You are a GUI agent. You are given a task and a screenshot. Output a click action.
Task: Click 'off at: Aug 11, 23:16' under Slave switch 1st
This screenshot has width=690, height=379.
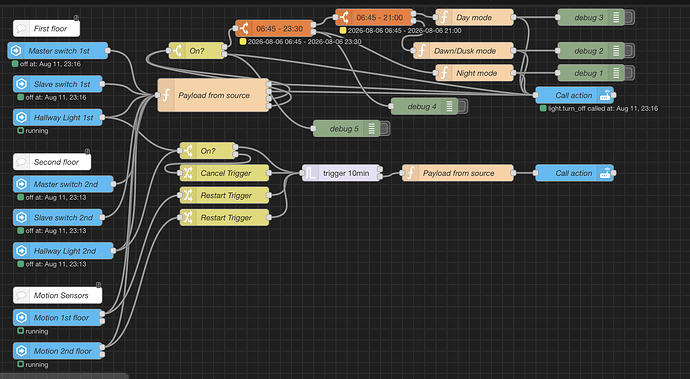click(x=55, y=97)
